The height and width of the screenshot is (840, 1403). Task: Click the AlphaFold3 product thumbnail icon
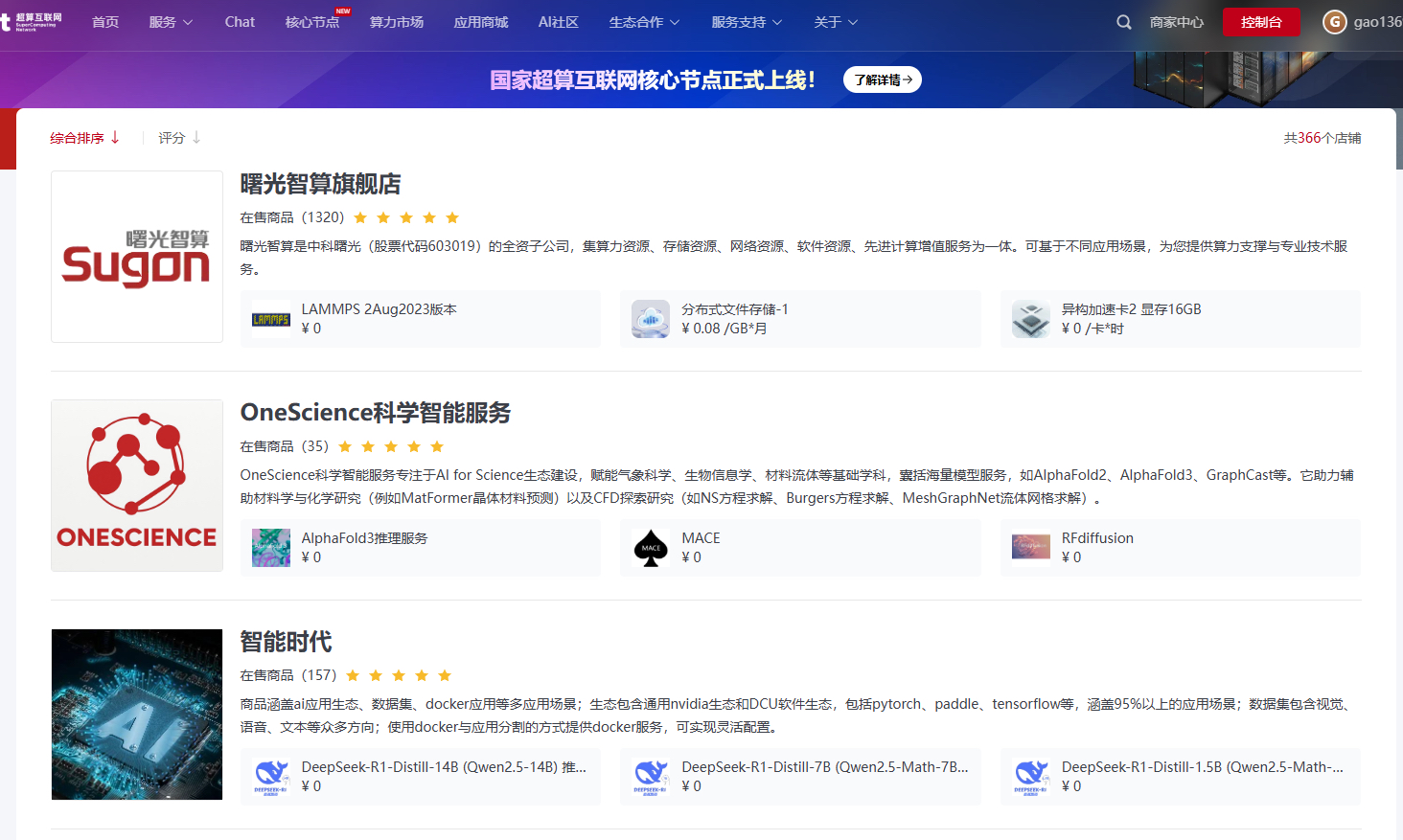coord(271,548)
